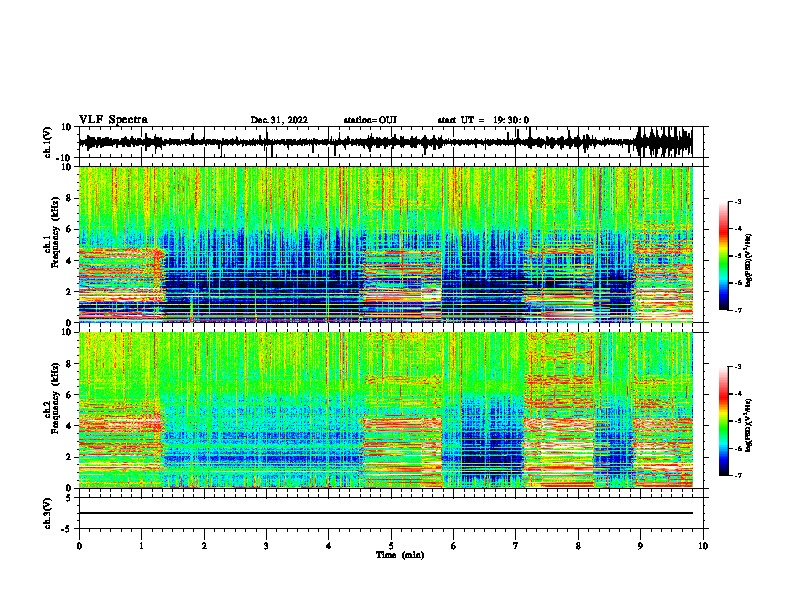Click the "4" kHz tick on ch.1 spectrogram axis
Viewport: 792px width, 612px height.
[70, 261]
